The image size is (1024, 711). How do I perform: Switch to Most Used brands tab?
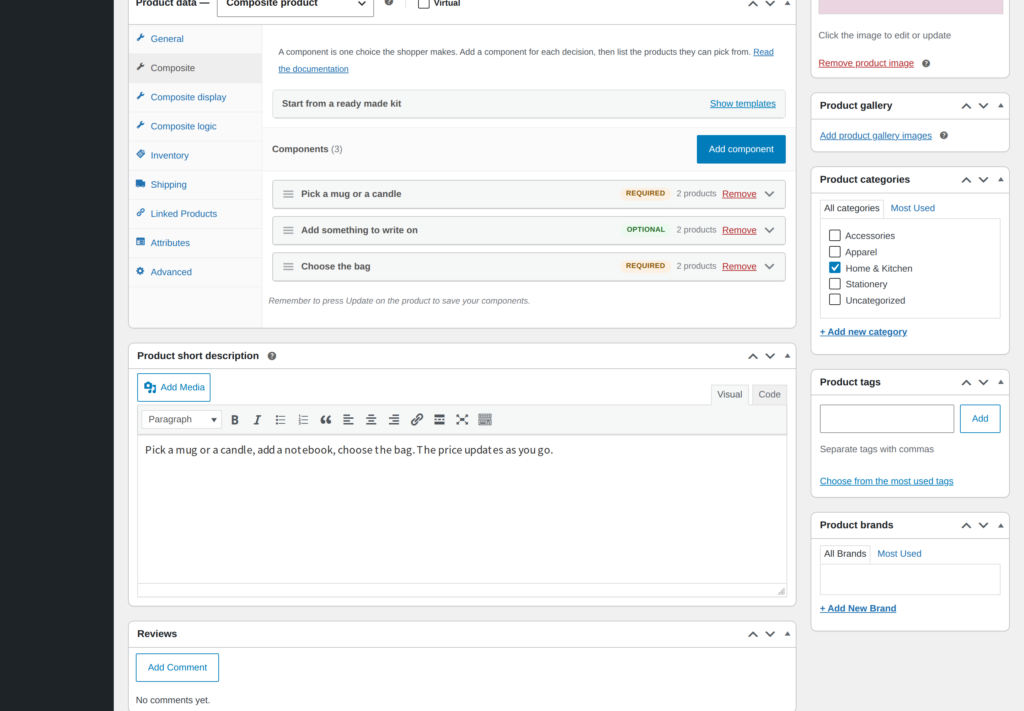coord(899,554)
